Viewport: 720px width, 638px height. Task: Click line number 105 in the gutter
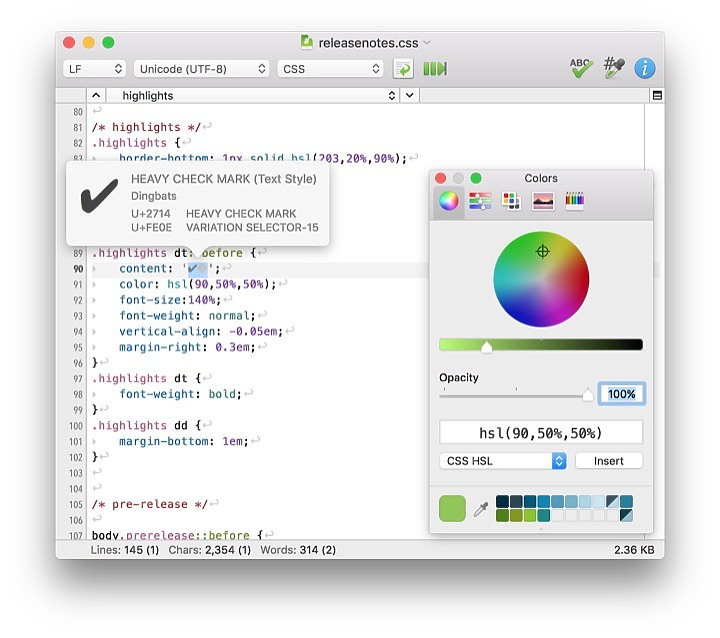coord(76,504)
